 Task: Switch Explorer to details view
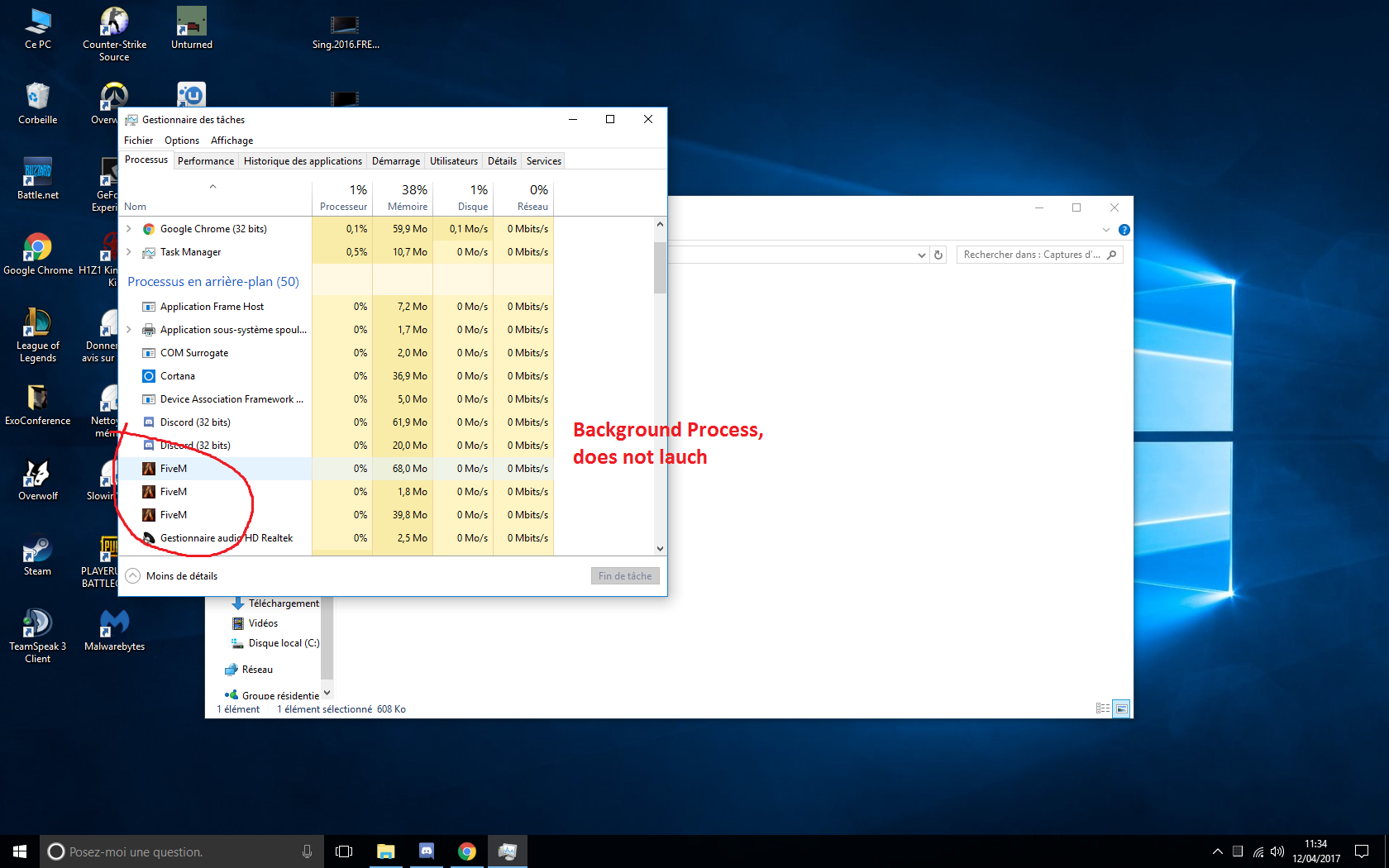click(x=1102, y=708)
